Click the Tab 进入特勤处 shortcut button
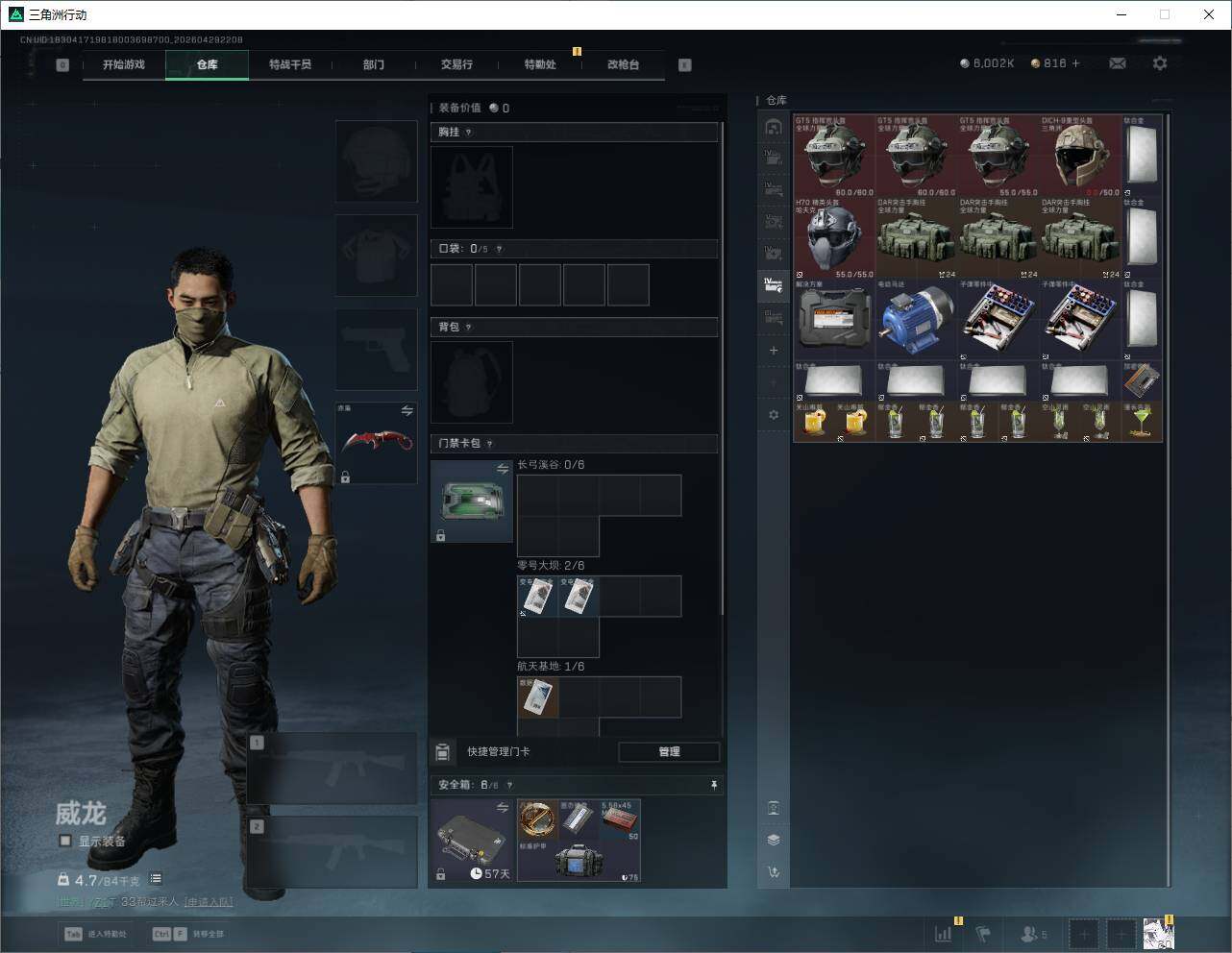1232x953 pixels. coord(95,934)
